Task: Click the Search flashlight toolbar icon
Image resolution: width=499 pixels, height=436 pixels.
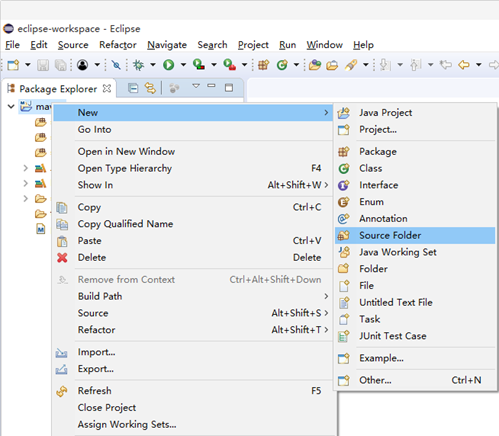Action: [351, 65]
